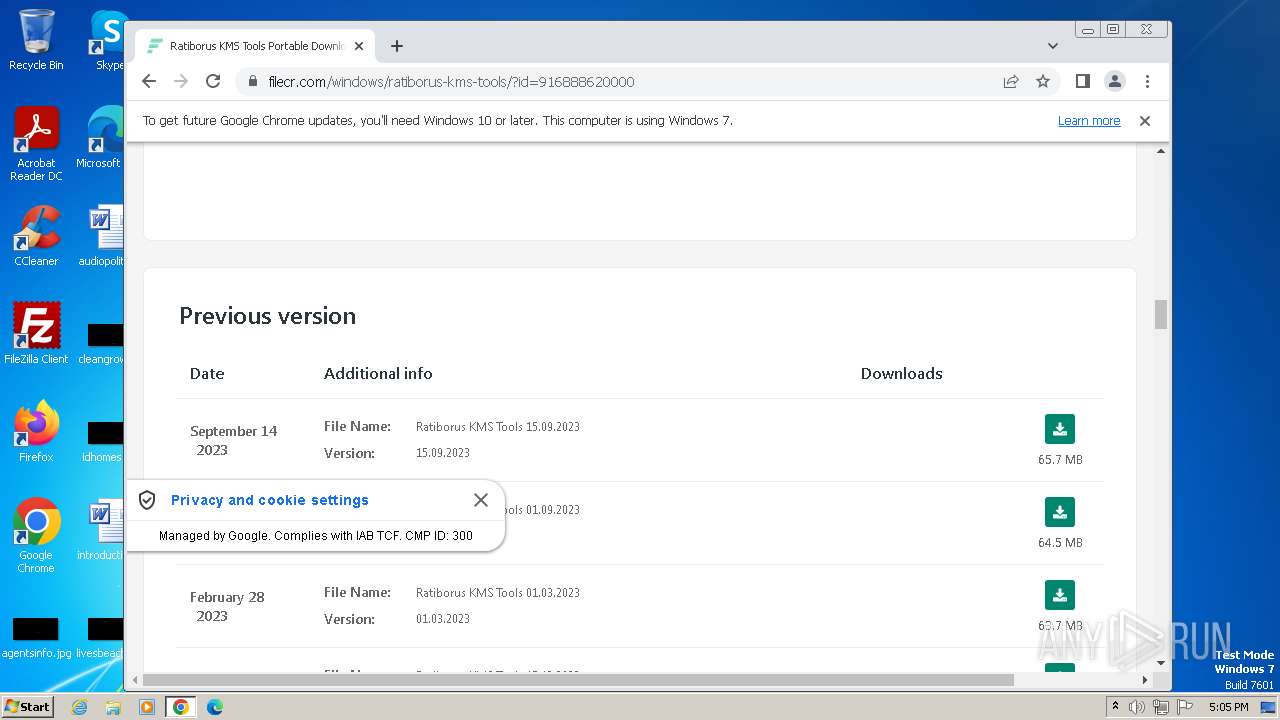Click the scroll right arrow at the bottom

(x=1145, y=680)
